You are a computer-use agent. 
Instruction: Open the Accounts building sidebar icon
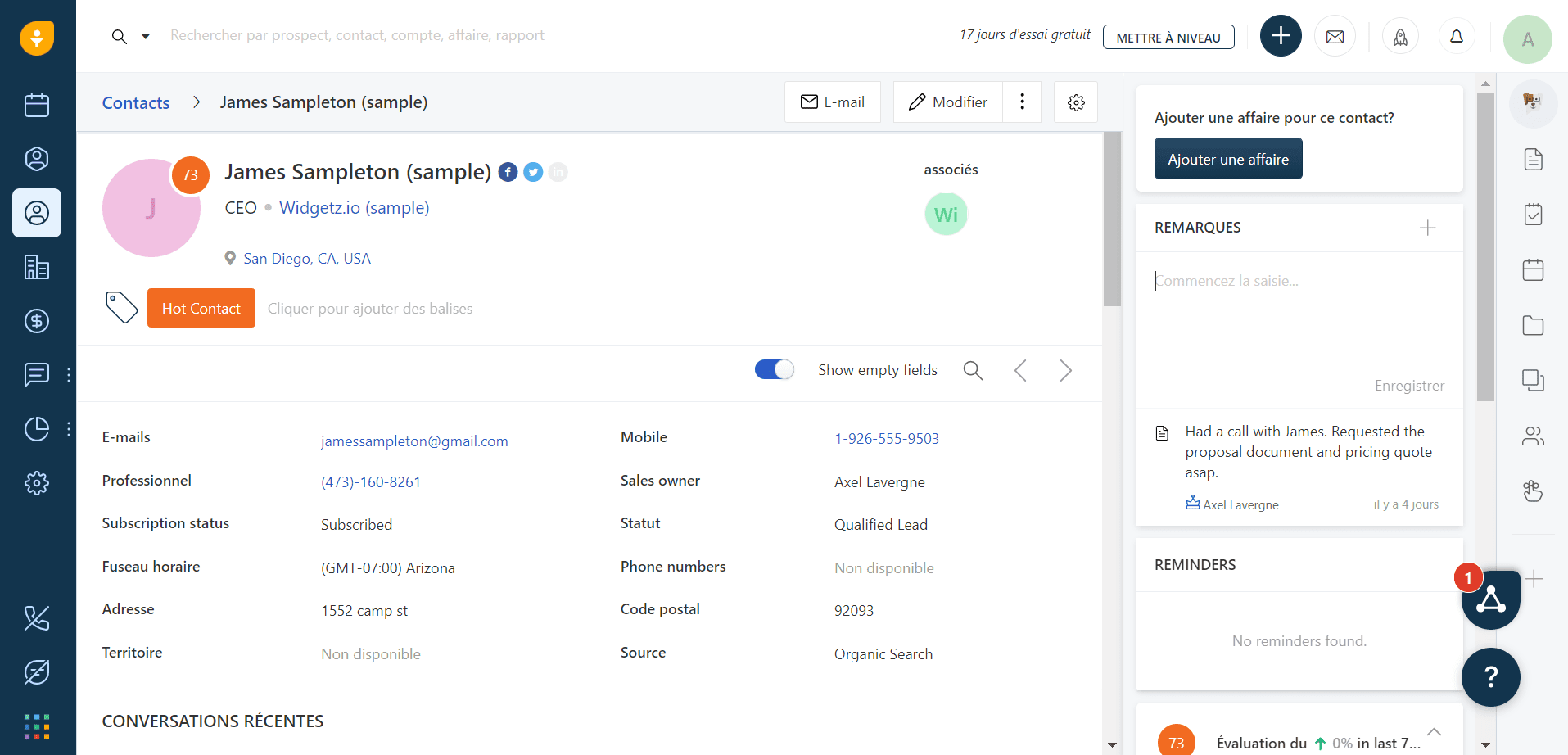37,267
